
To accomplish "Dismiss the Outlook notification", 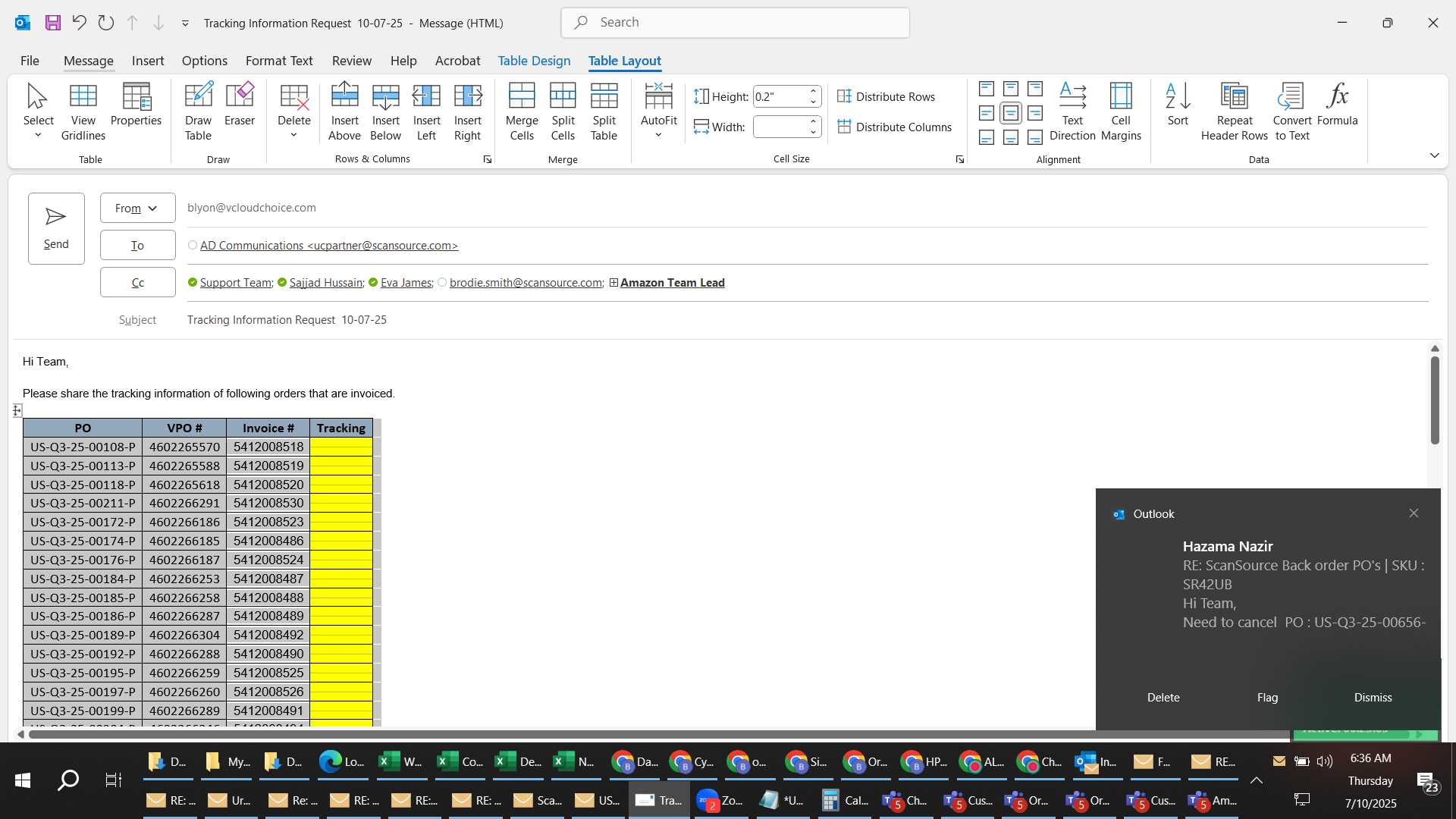I will pos(1373,698).
